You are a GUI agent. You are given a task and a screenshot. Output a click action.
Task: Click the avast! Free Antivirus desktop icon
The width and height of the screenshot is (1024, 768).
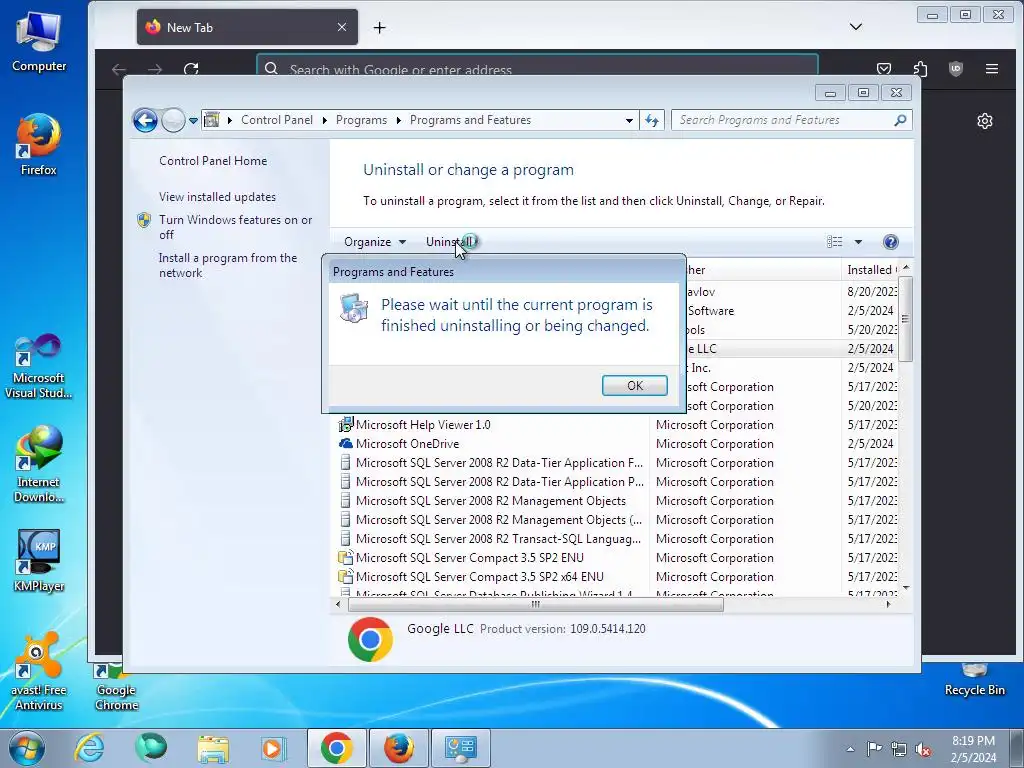coord(39,671)
